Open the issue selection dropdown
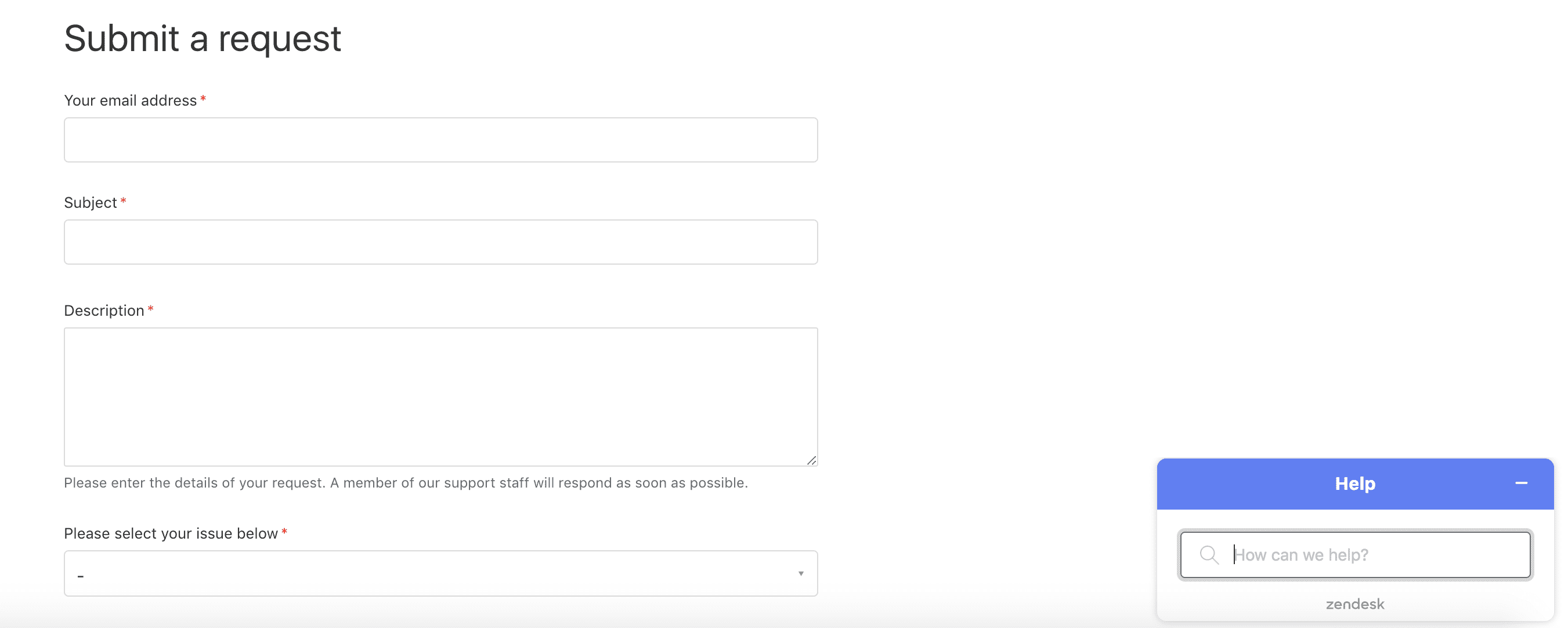 [440, 574]
